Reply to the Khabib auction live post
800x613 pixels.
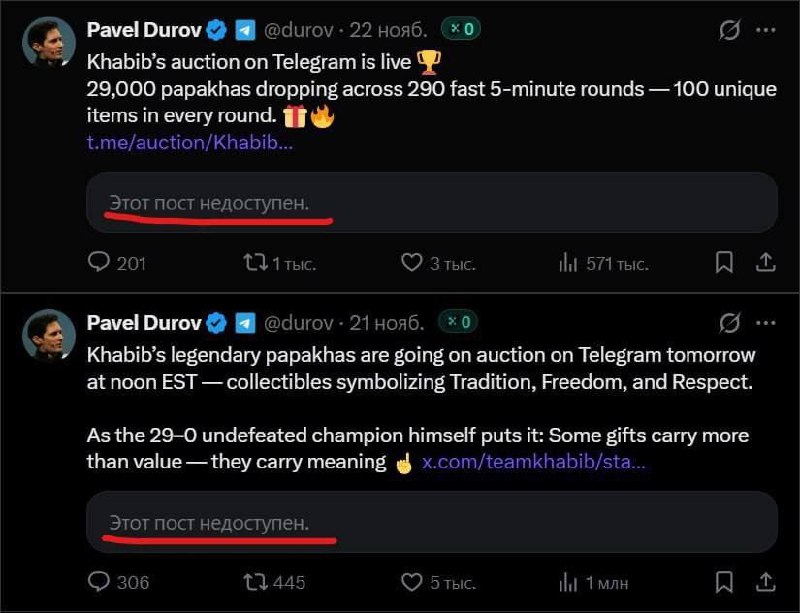click(x=99, y=263)
